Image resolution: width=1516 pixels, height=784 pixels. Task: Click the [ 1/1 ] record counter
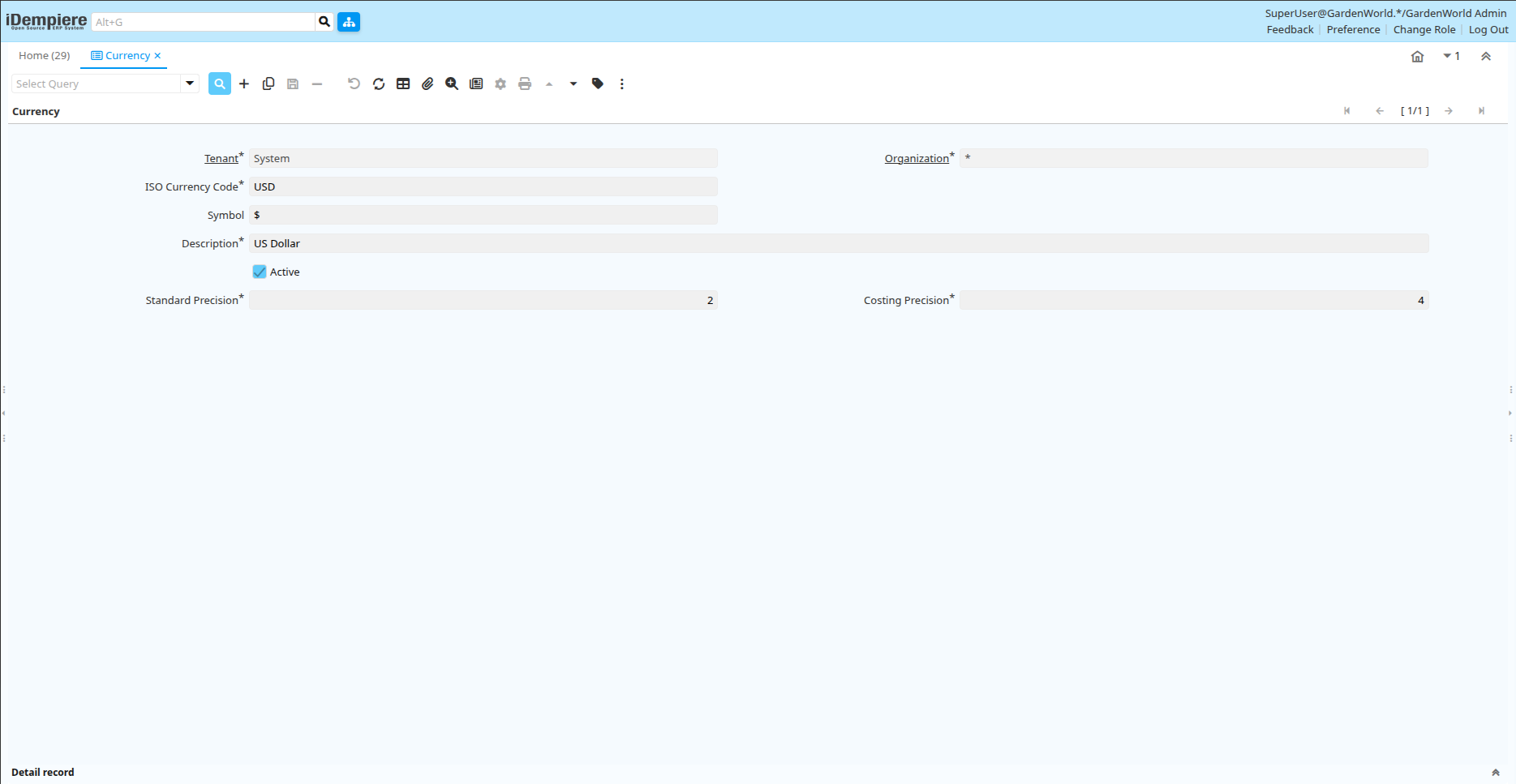coord(1415,111)
